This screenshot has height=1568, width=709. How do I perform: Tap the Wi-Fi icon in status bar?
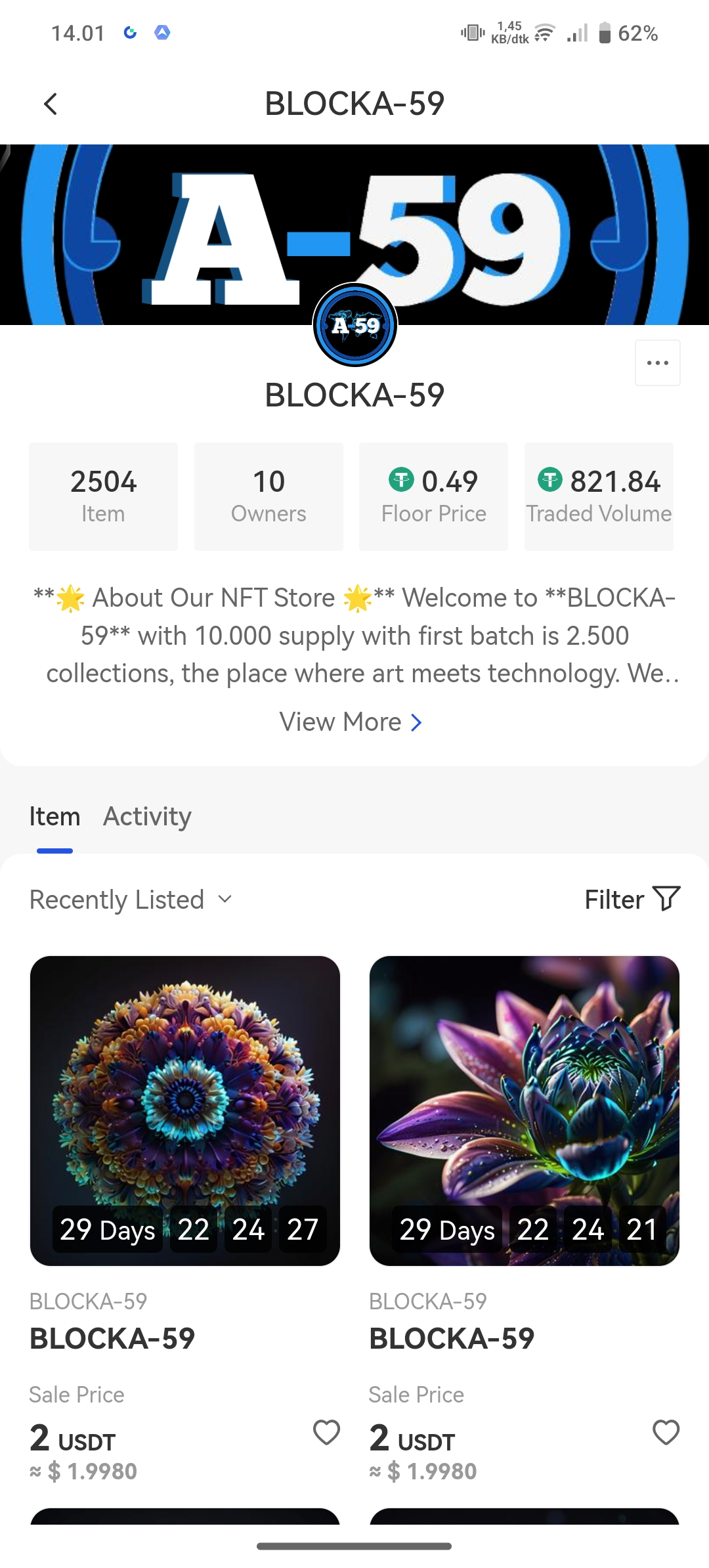pos(544,33)
